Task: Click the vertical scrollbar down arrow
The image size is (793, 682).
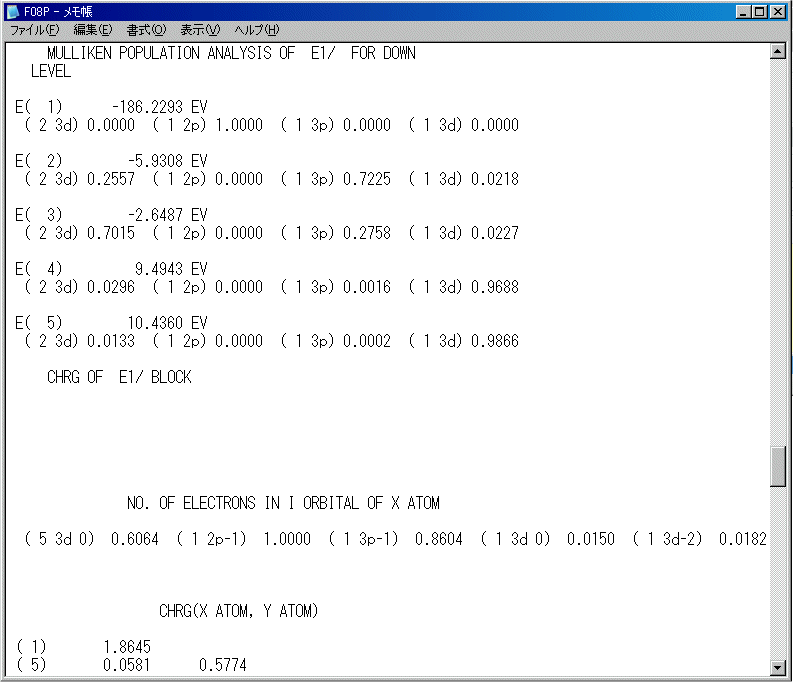Action: coord(778,667)
